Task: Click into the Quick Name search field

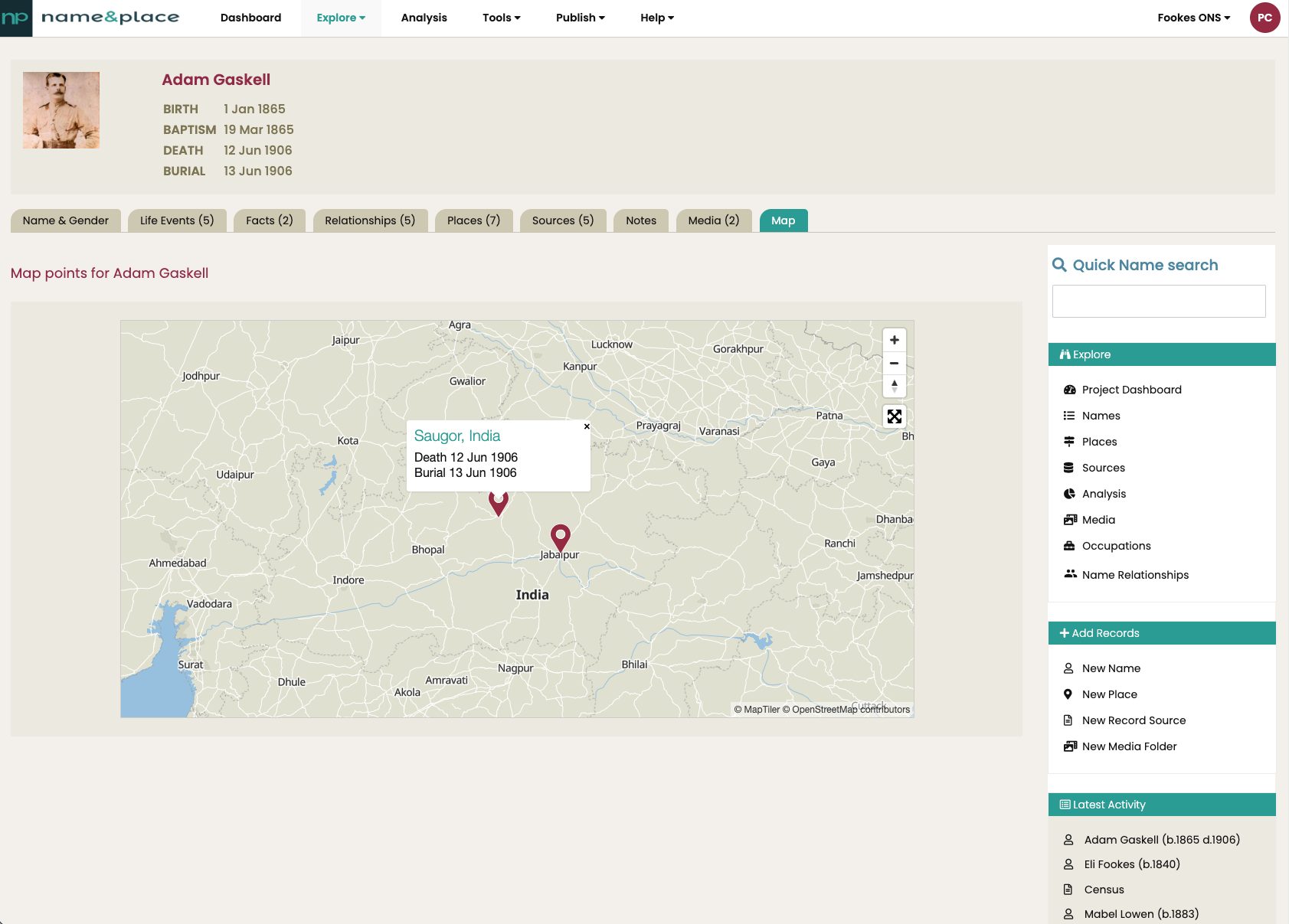Action: (x=1159, y=301)
